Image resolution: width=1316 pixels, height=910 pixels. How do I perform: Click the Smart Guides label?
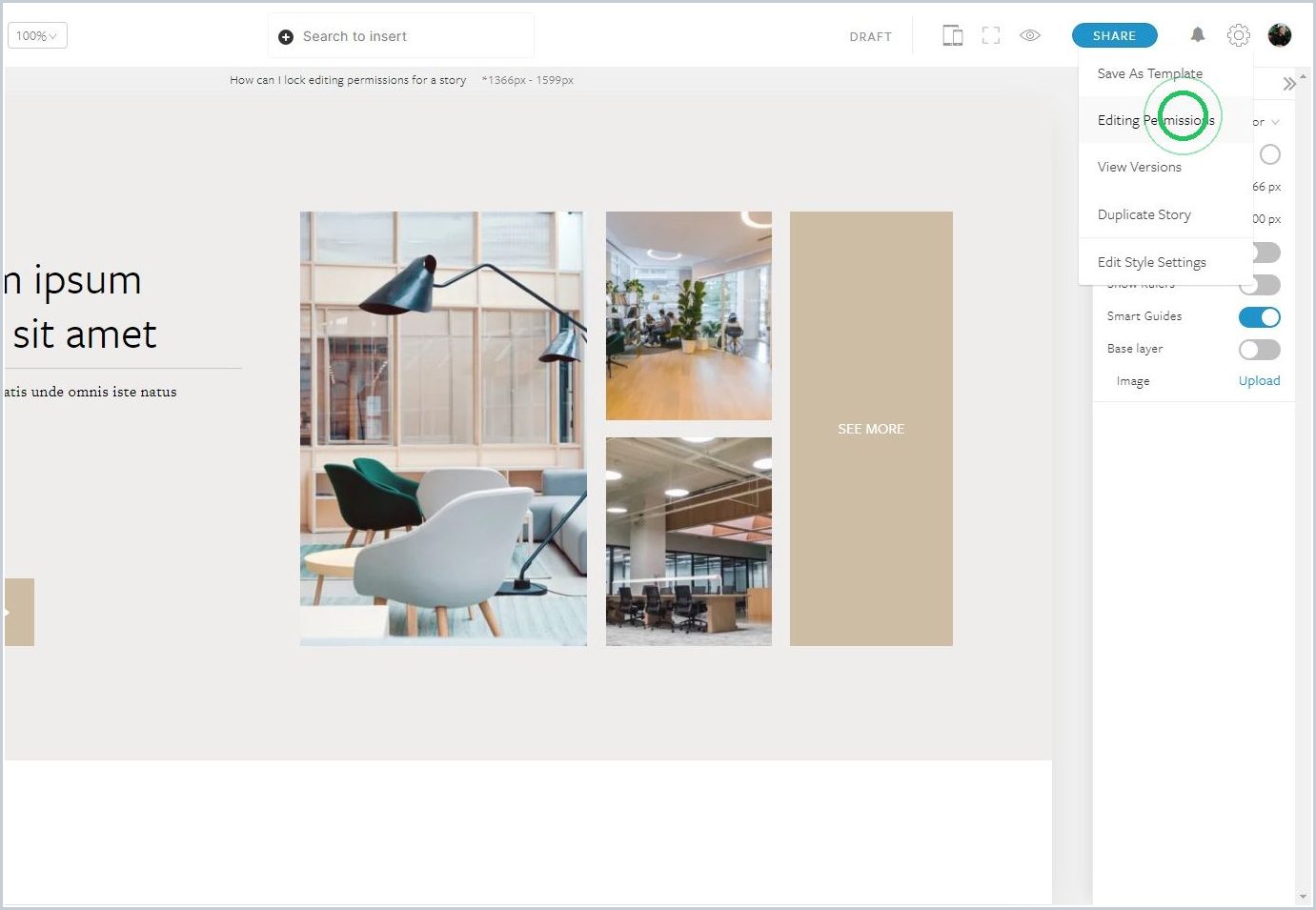coord(1144,316)
